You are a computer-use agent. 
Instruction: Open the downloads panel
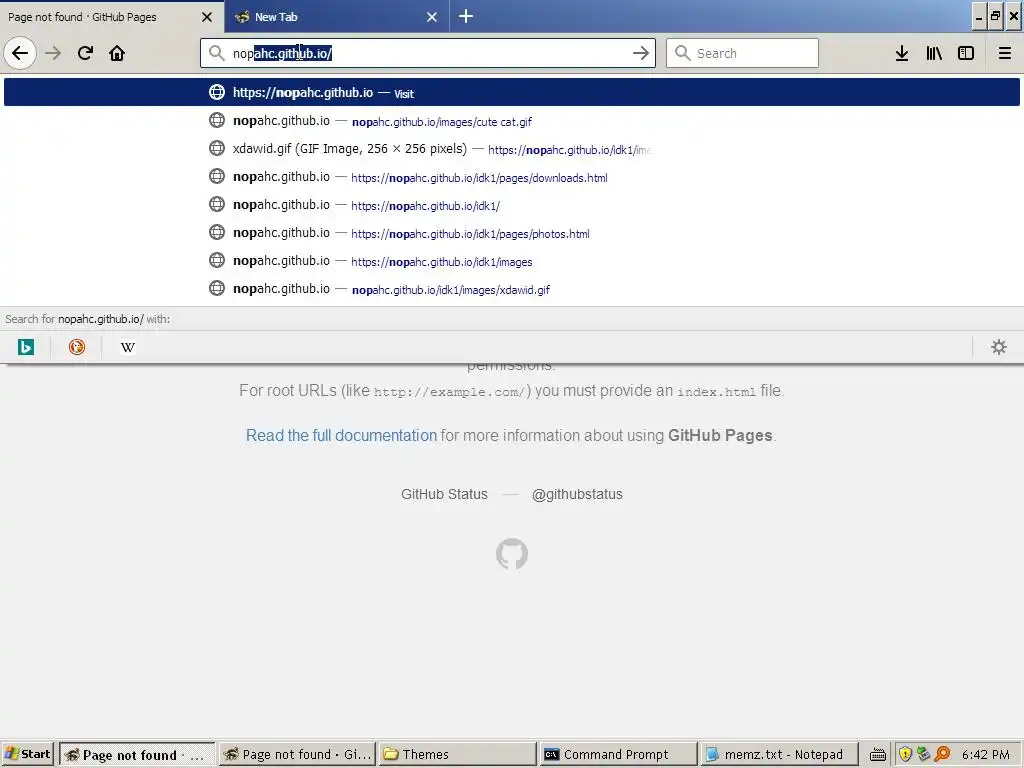(x=902, y=53)
